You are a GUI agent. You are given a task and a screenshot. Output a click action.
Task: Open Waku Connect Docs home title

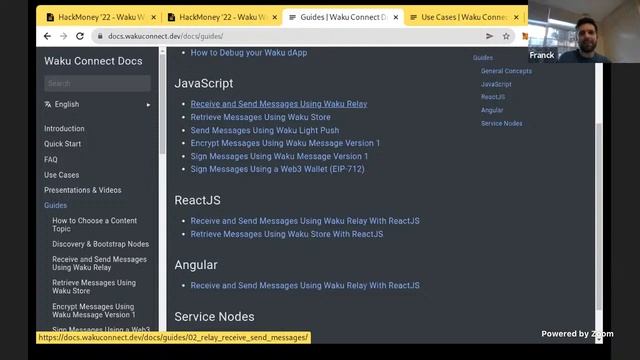pos(93,61)
